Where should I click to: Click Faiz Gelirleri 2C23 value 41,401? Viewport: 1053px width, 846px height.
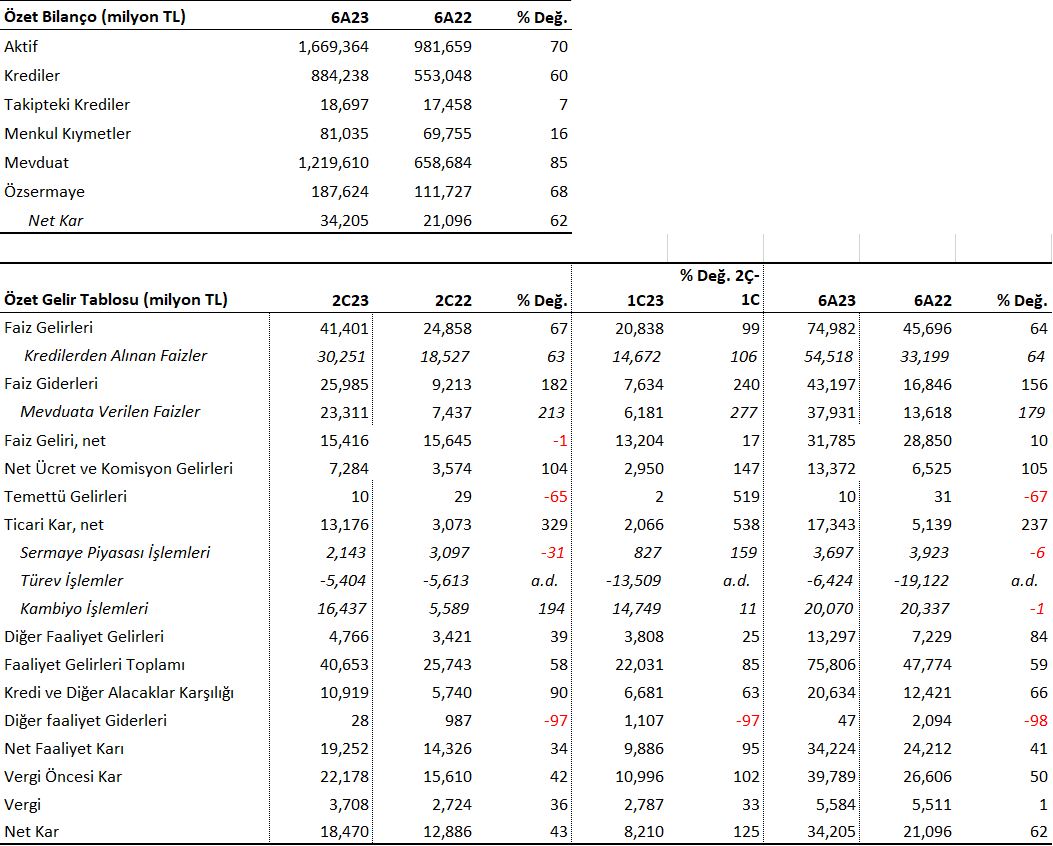[344, 328]
